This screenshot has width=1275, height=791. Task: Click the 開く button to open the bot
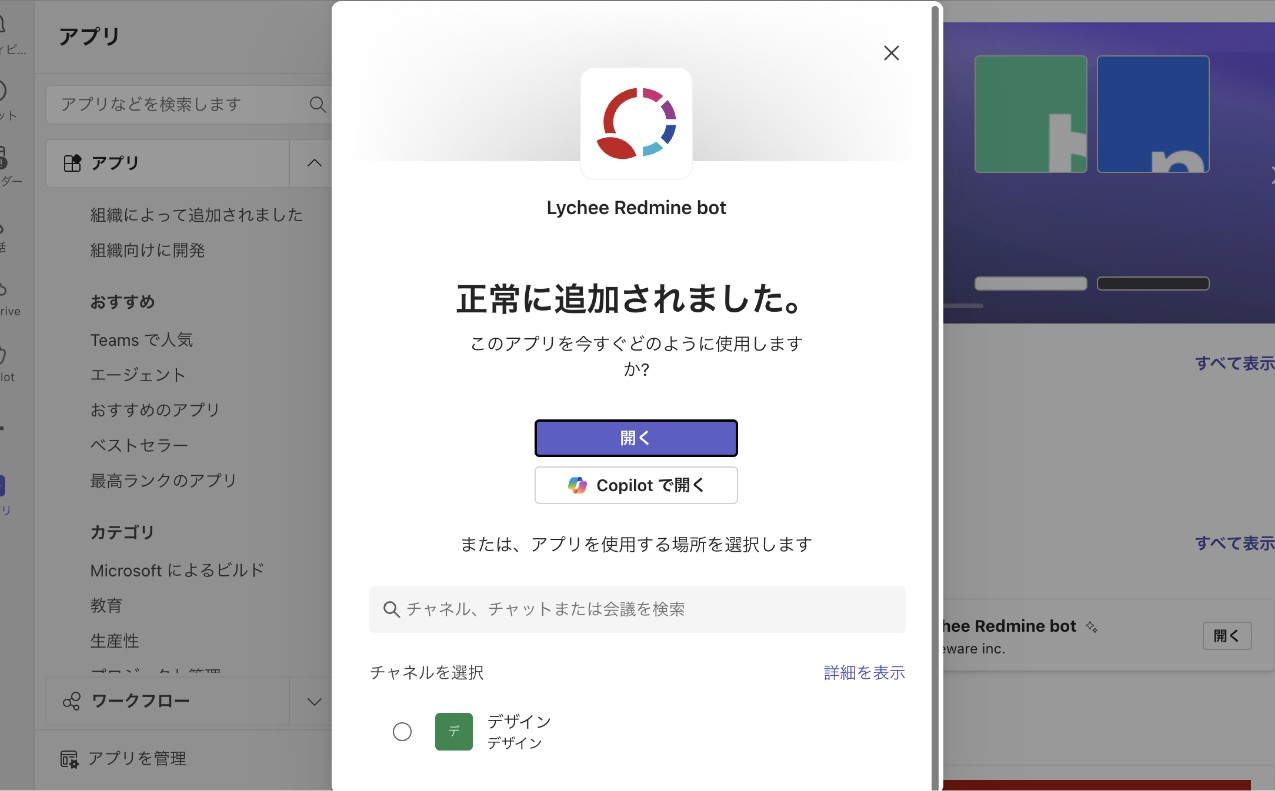(x=636, y=438)
